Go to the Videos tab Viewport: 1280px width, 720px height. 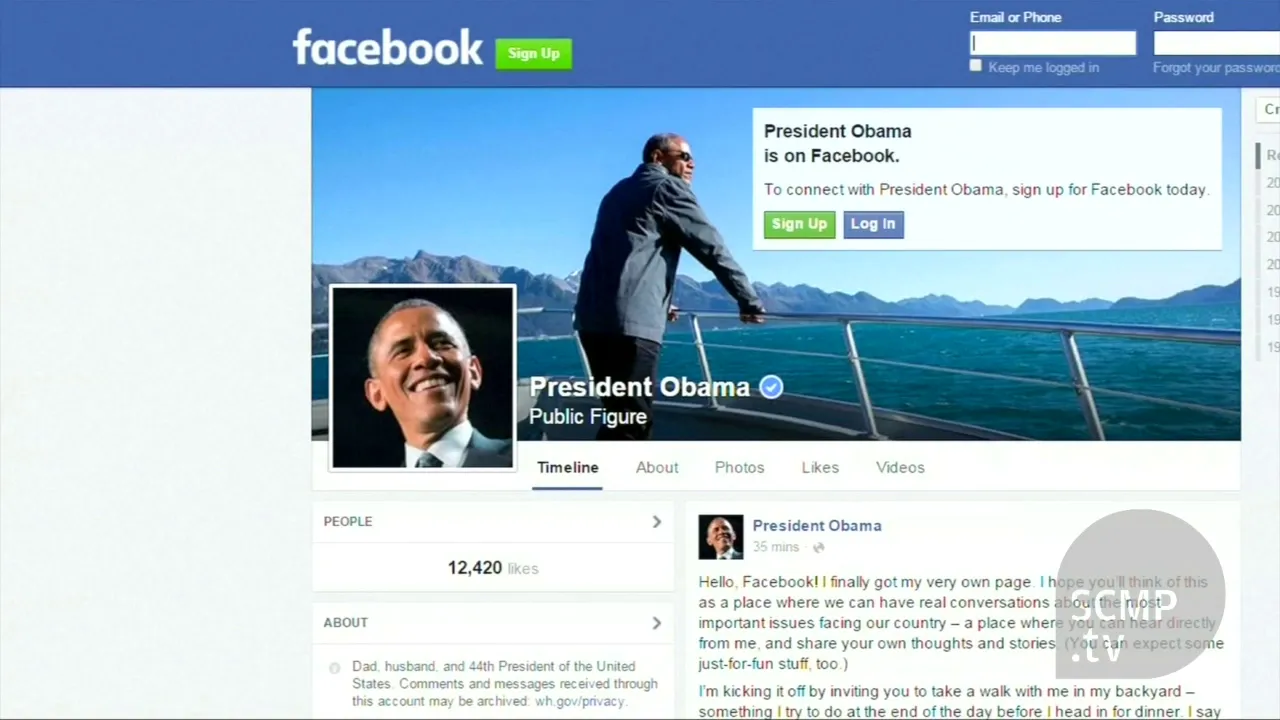pyautogui.click(x=900, y=467)
